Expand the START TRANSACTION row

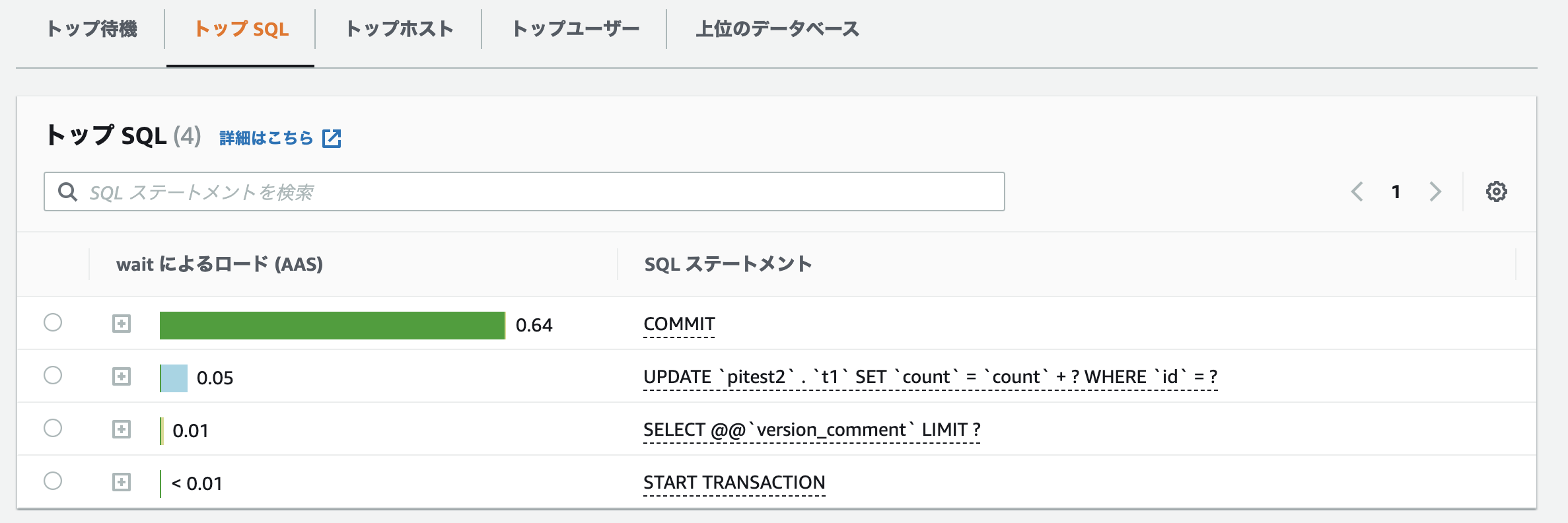pyautogui.click(x=122, y=482)
